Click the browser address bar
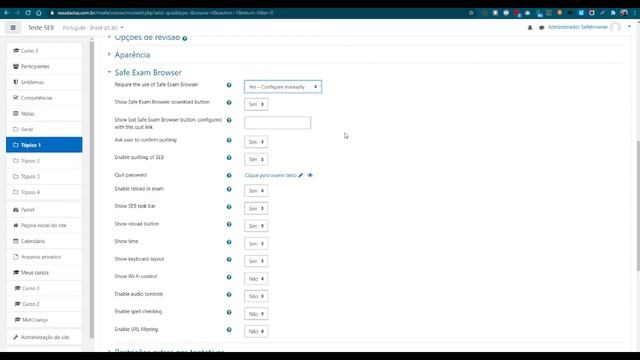 (x=257, y=13)
